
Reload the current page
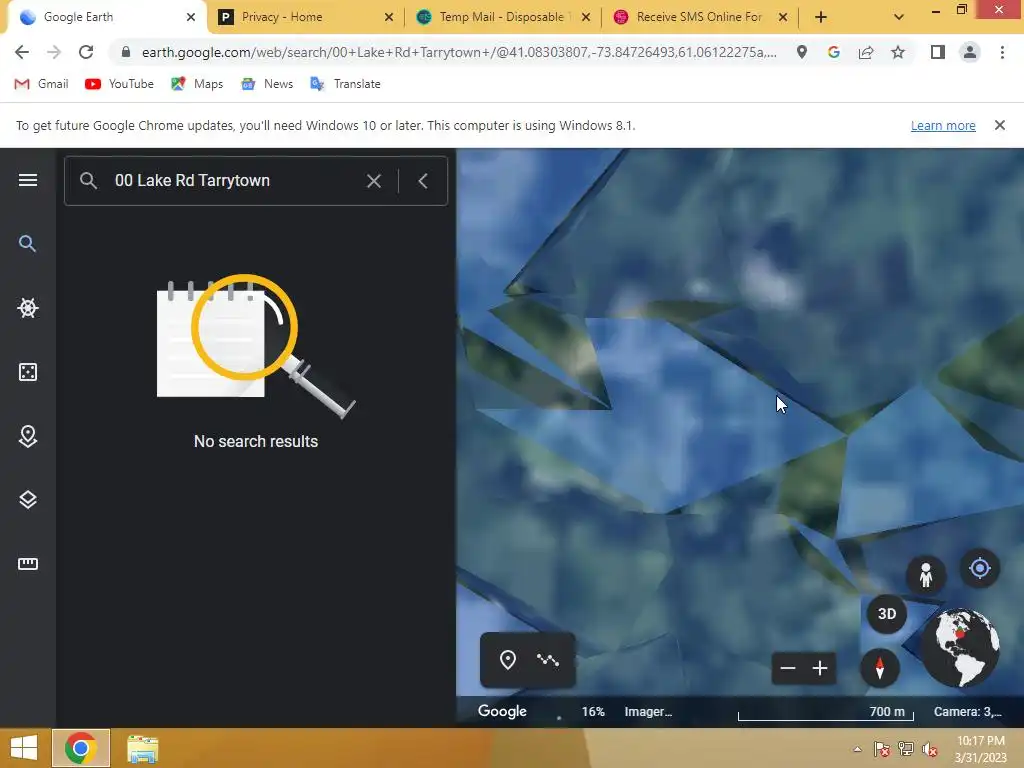(x=86, y=52)
